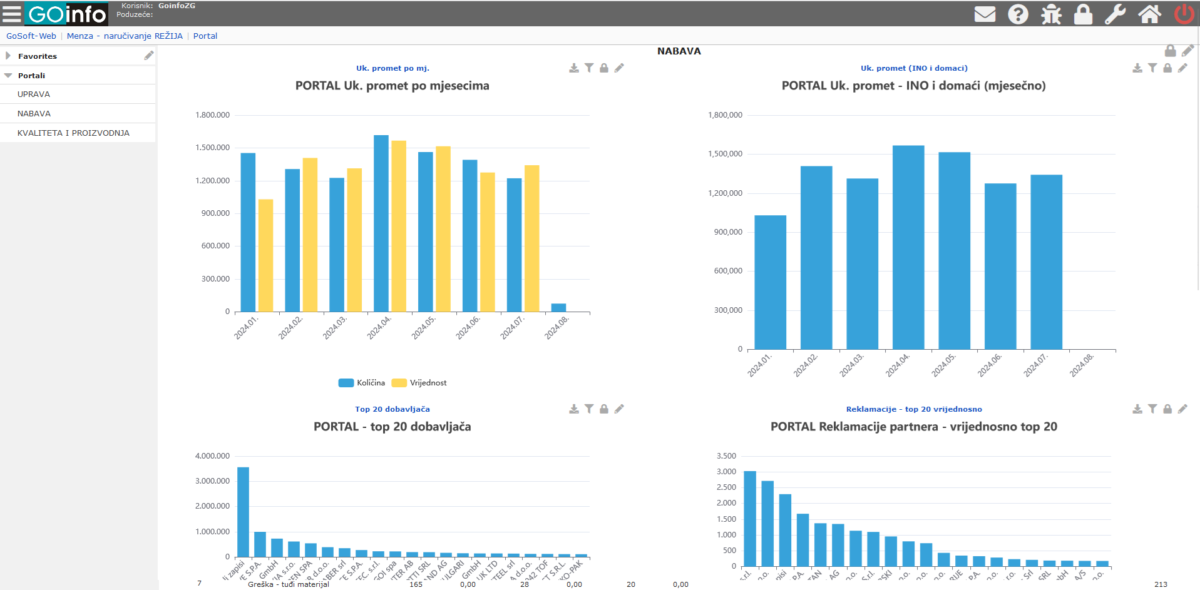This screenshot has height=590, width=1200.
Task: Open the hamburger main menu
Action: tap(11, 14)
